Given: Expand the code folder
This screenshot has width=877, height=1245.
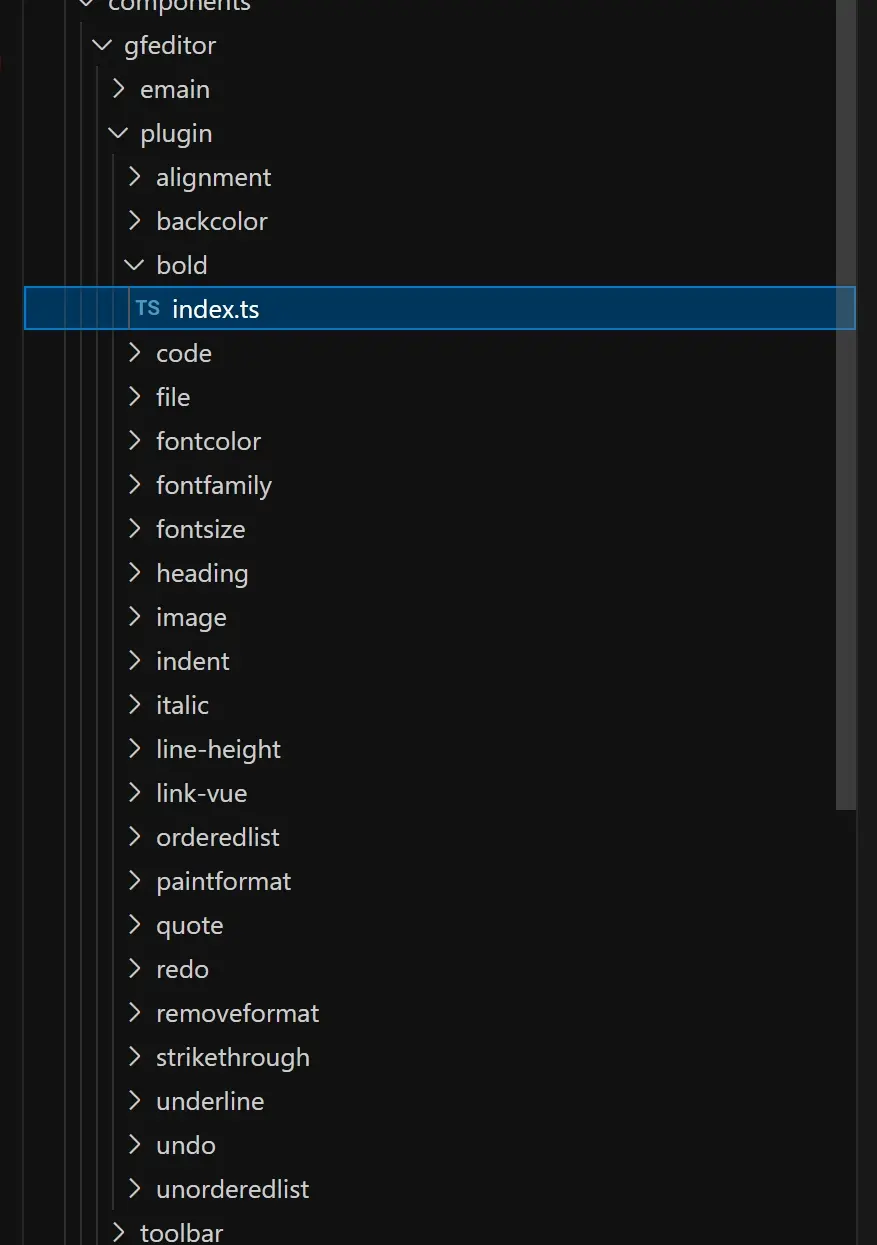Looking at the screenshot, I should [x=183, y=354].
